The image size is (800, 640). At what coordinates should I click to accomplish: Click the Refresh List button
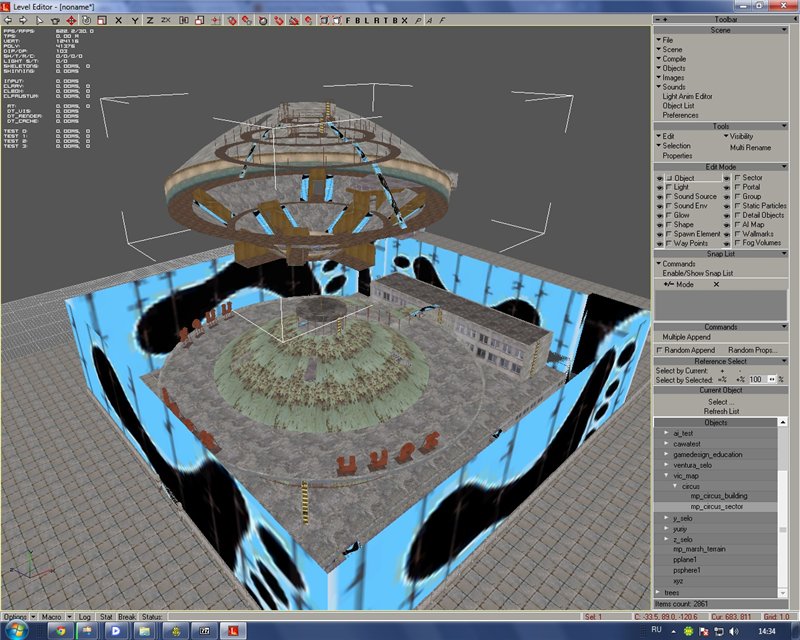pos(721,411)
